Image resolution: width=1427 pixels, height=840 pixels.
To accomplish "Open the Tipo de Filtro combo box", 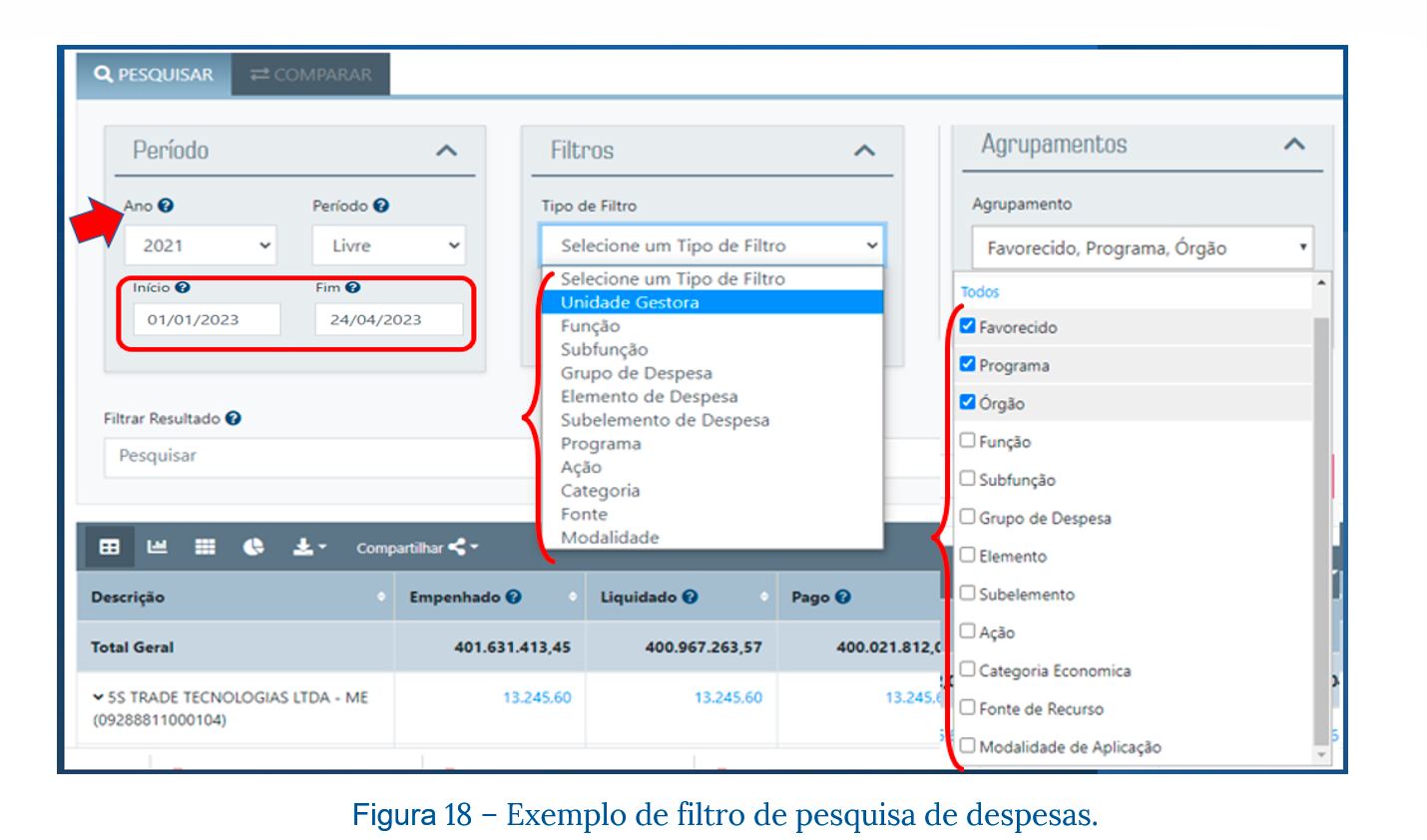I will tap(713, 245).
